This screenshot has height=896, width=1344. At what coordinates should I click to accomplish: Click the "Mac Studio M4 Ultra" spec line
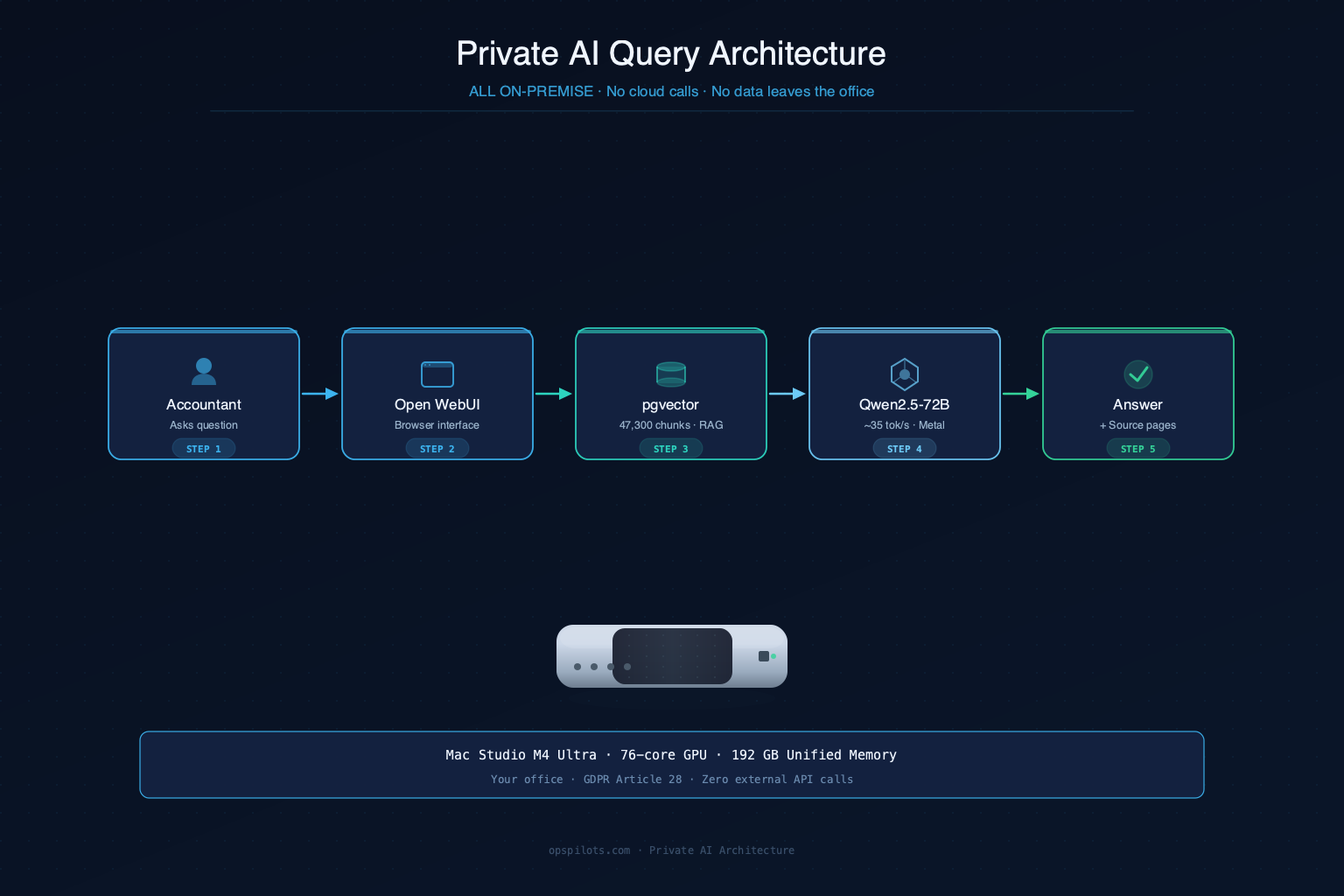[x=671, y=754]
